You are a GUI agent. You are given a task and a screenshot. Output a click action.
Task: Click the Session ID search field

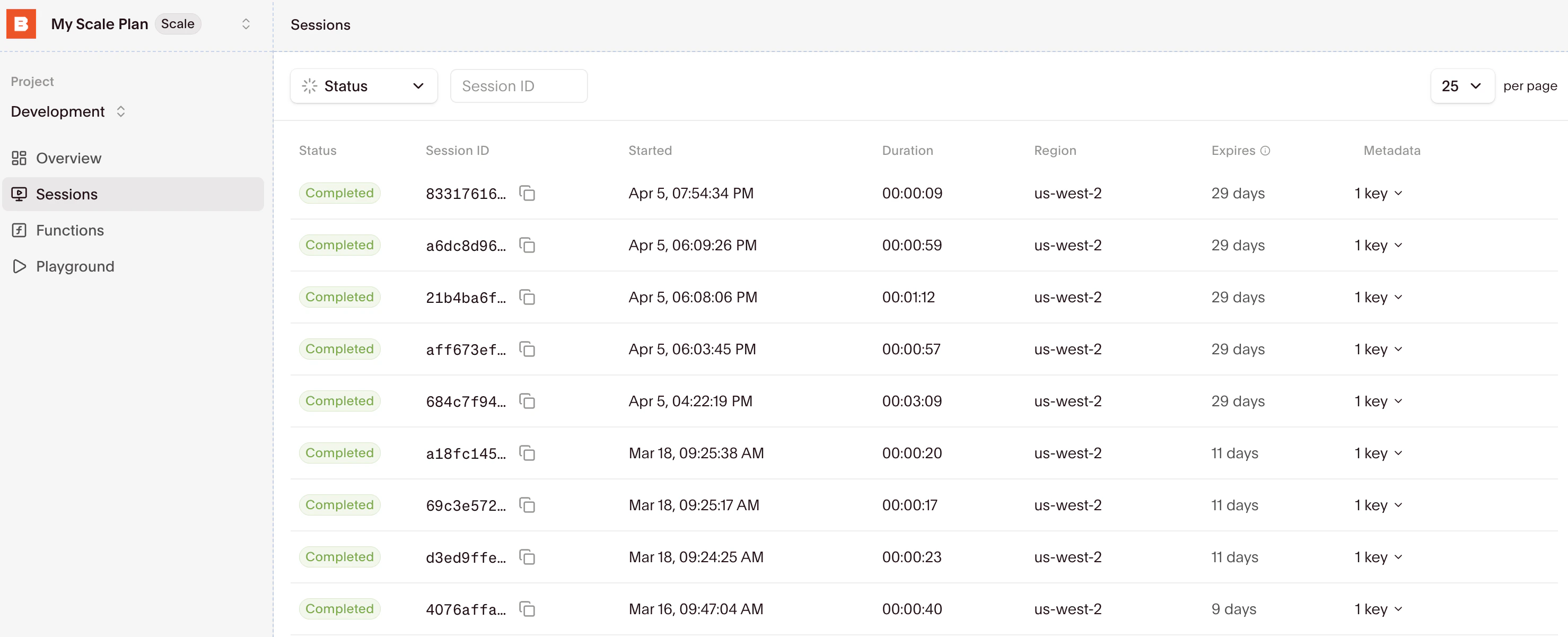point(518,86)
